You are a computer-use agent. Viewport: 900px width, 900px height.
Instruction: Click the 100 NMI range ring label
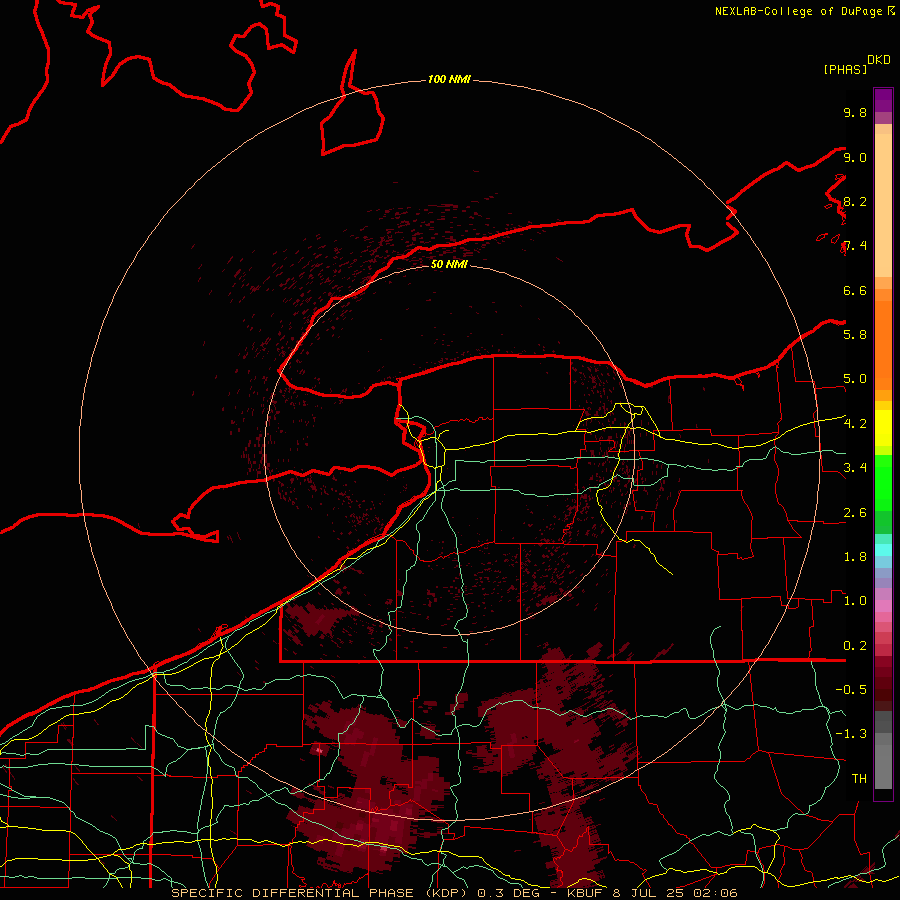pos(449,79)
